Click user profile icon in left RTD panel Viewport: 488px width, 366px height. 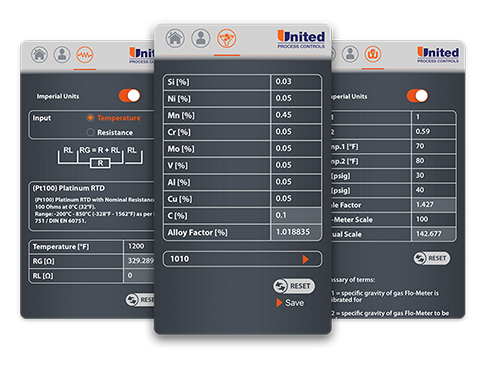click(x=62, y=55)
